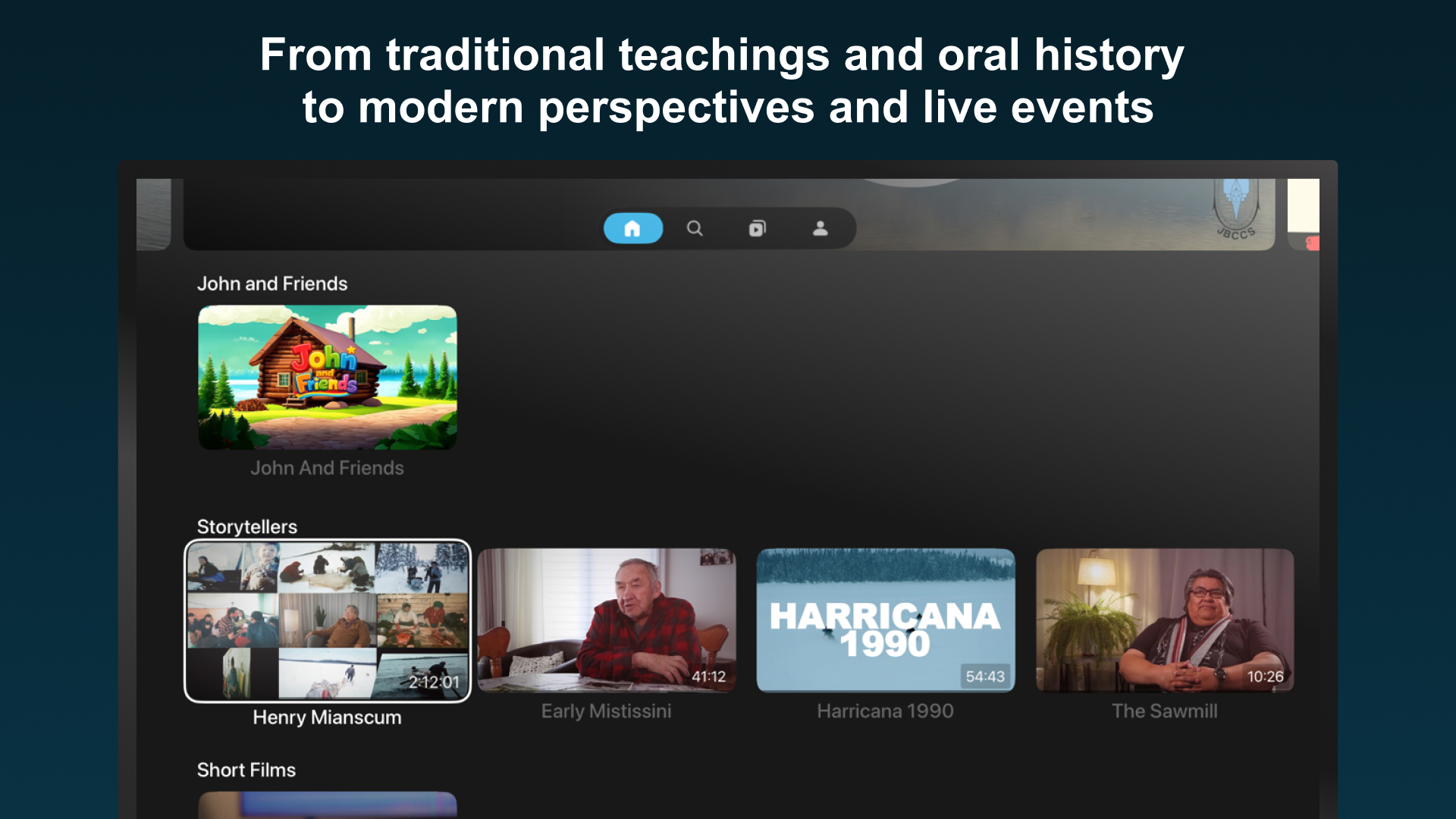Click the 41:12 duration badge
Screen dimensions: 1456x819
[708, 676]
